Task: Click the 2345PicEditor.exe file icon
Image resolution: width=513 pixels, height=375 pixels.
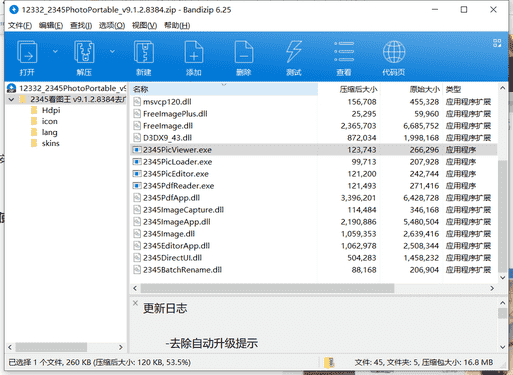Action: (x=137, y=174)
